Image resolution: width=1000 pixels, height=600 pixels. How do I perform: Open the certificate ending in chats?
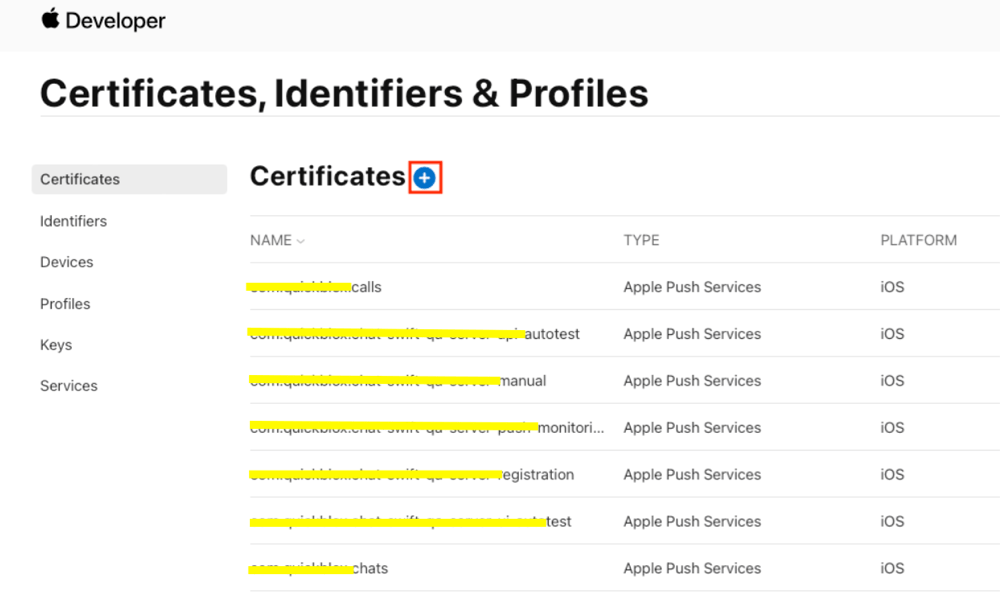(318, 568)
